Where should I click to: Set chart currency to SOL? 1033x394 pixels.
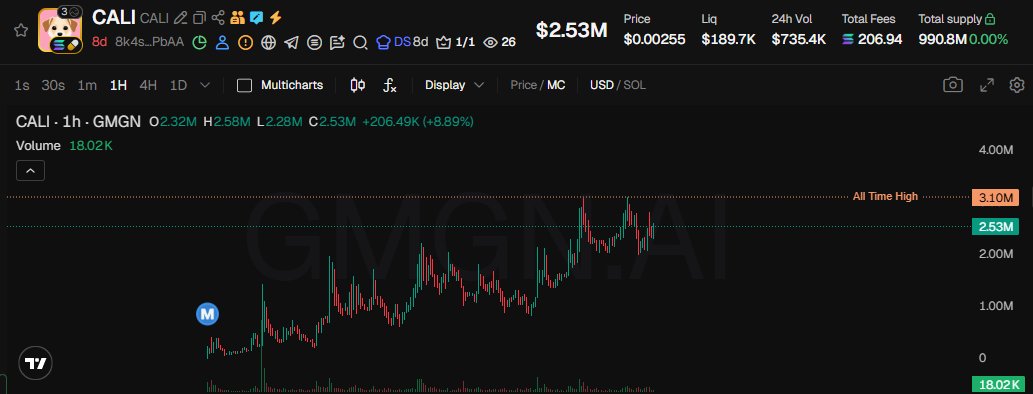point(634,85)
